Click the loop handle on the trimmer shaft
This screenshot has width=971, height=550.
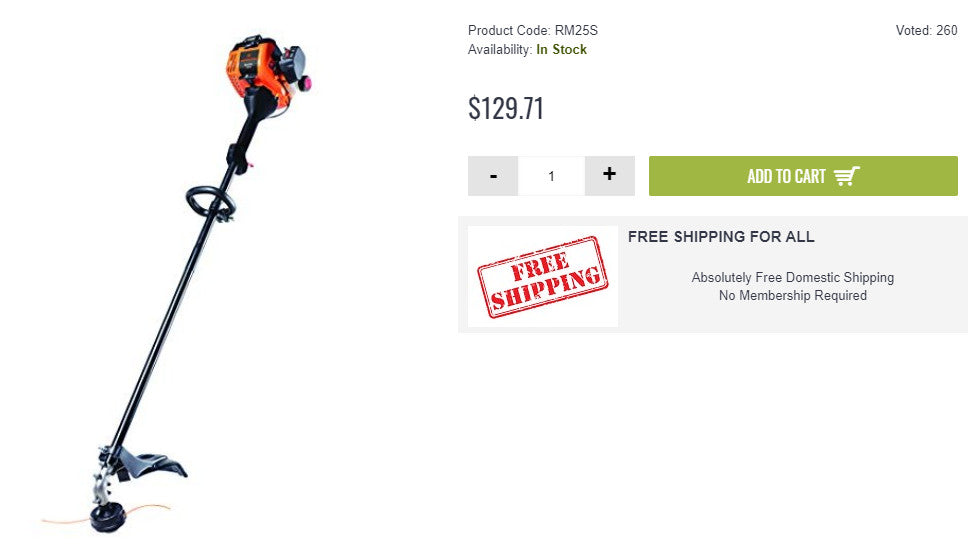coord(211,202)
